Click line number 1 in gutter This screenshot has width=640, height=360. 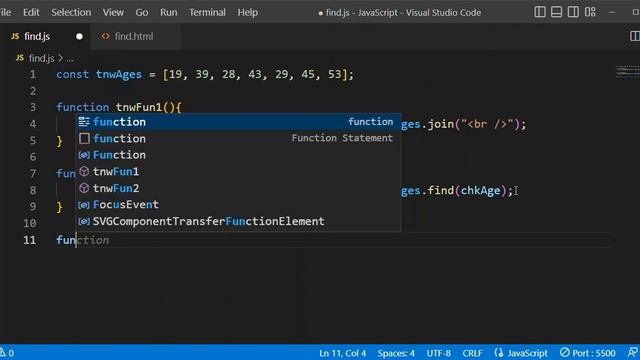[x=33, y=74]
